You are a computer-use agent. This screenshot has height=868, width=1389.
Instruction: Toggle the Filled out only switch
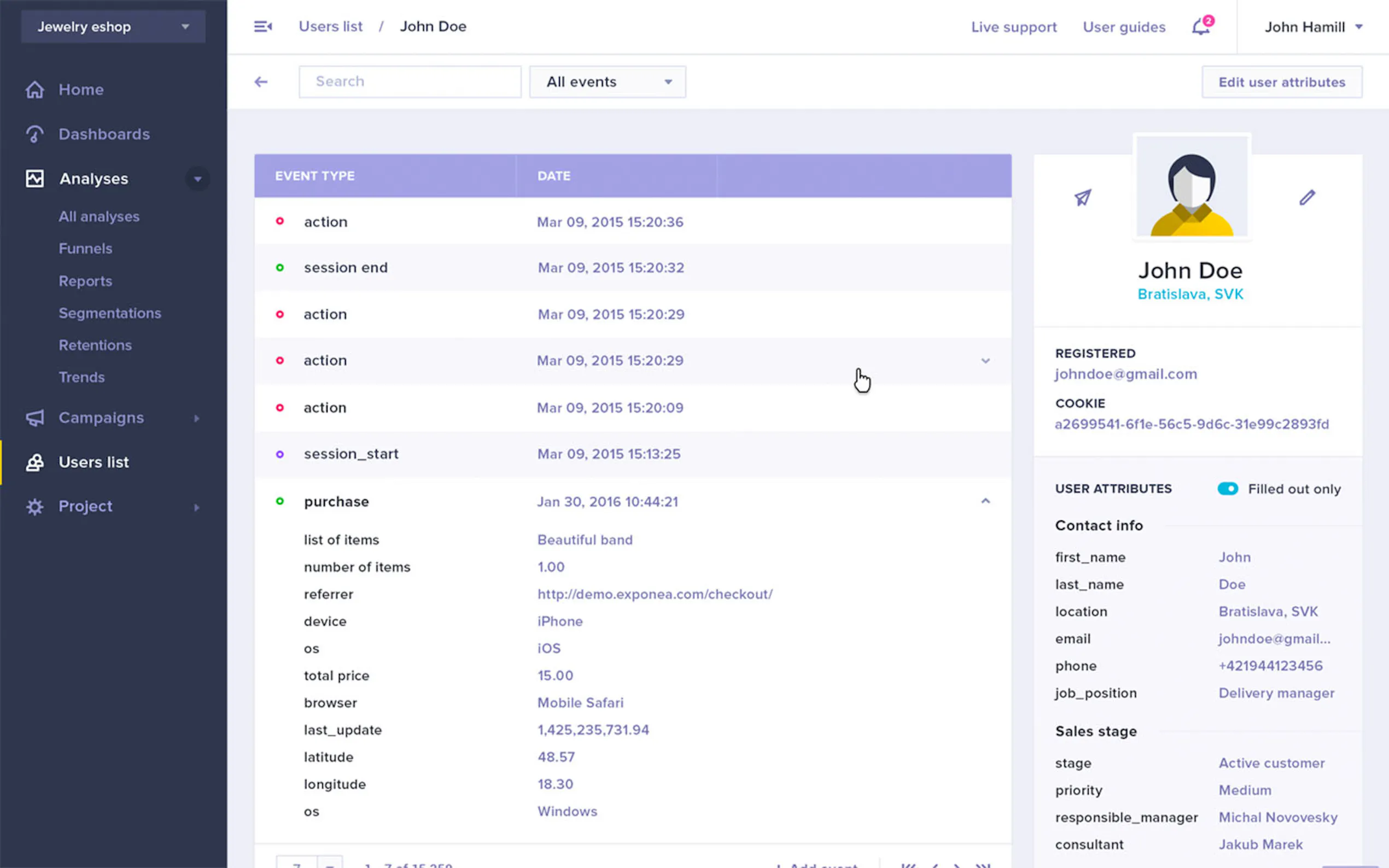coord(1228,489)
